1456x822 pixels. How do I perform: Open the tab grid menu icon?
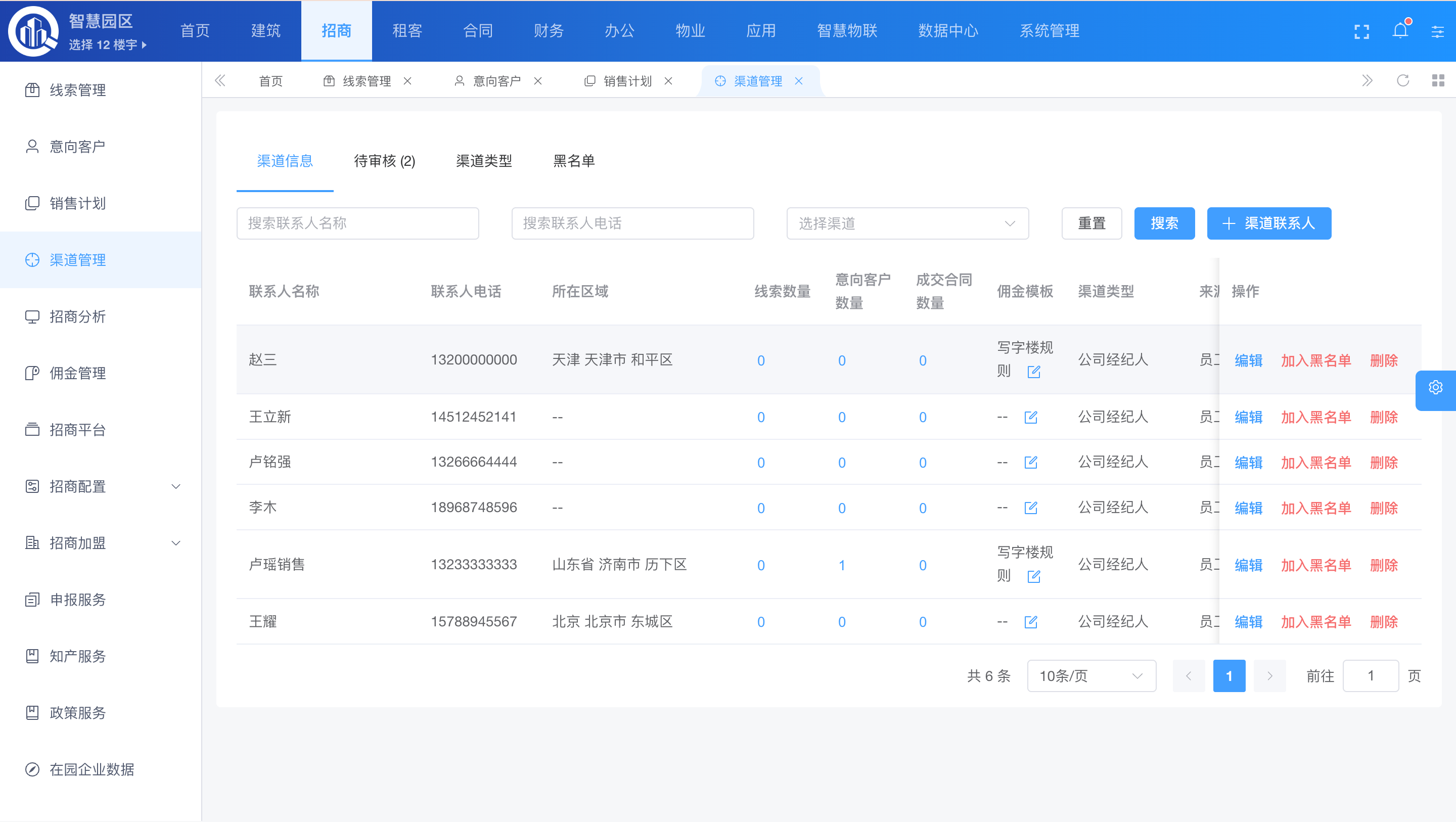pos(1438,81)
